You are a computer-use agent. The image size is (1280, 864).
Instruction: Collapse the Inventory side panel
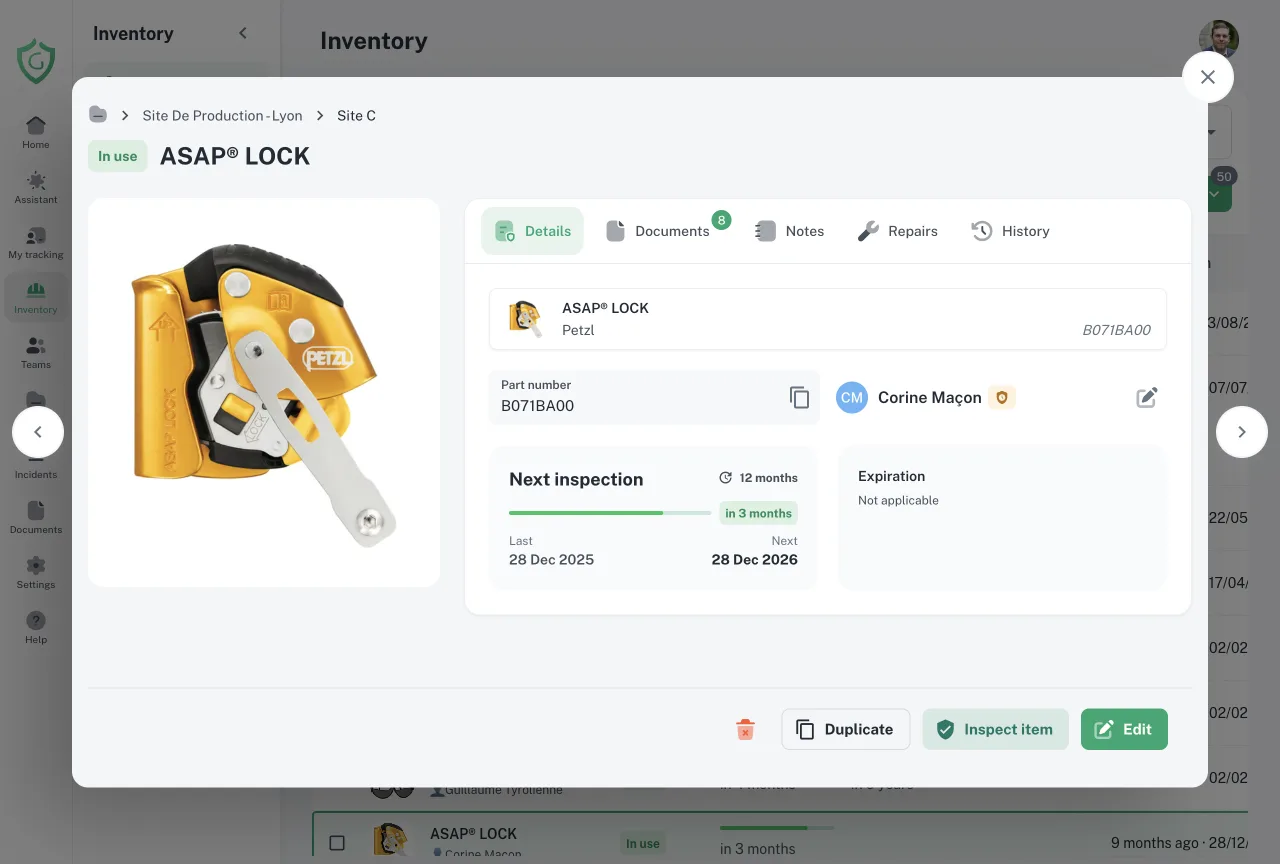[243, 33]
